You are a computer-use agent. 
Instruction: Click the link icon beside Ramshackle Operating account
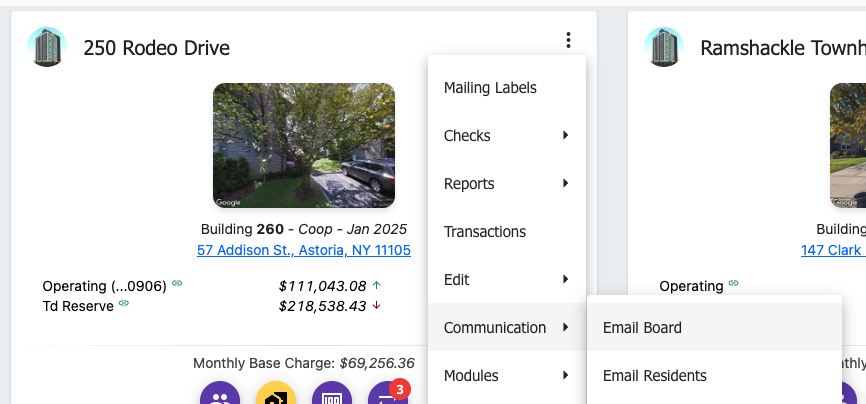point(733,283)
